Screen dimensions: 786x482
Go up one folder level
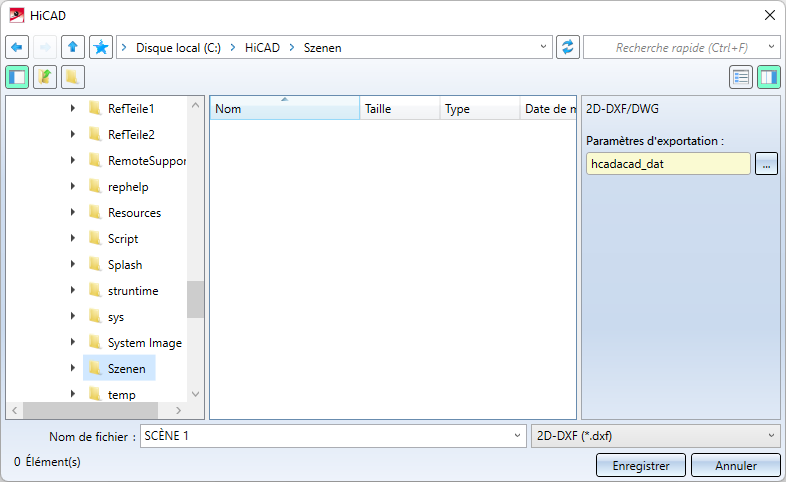point(73,48)
